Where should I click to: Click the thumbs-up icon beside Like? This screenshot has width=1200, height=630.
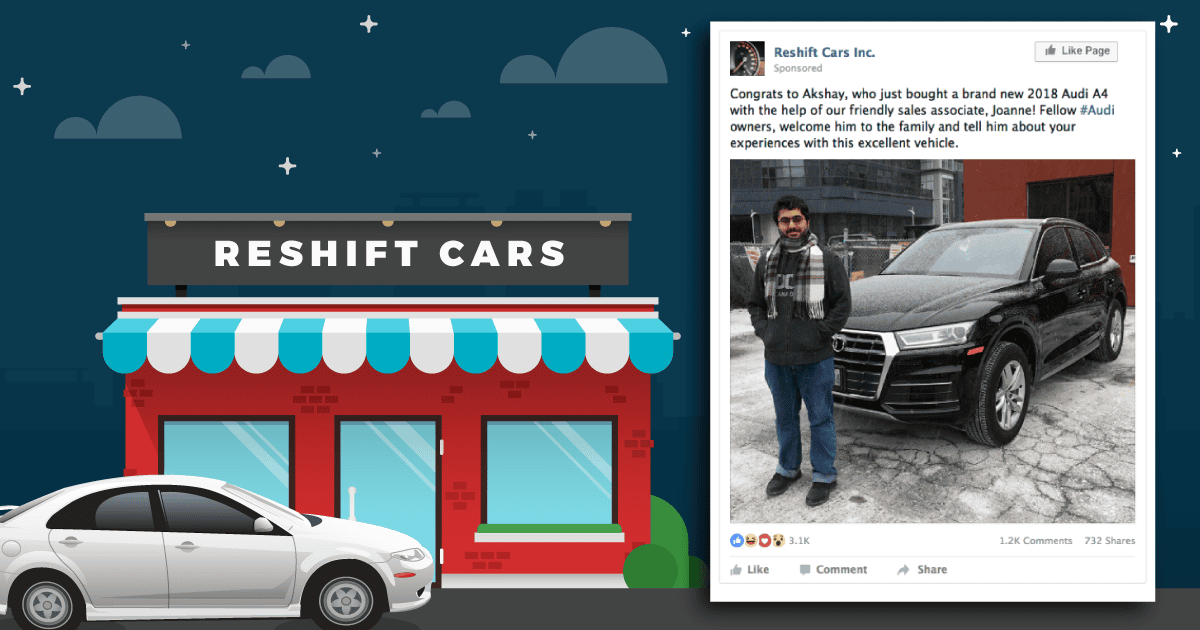pos(737,570)
